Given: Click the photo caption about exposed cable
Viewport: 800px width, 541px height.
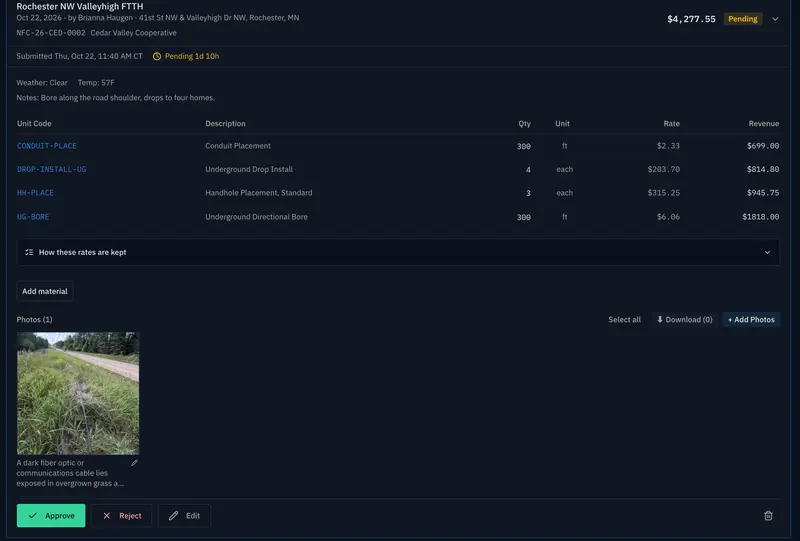Looking at the screenshot, I should [70, 473].
